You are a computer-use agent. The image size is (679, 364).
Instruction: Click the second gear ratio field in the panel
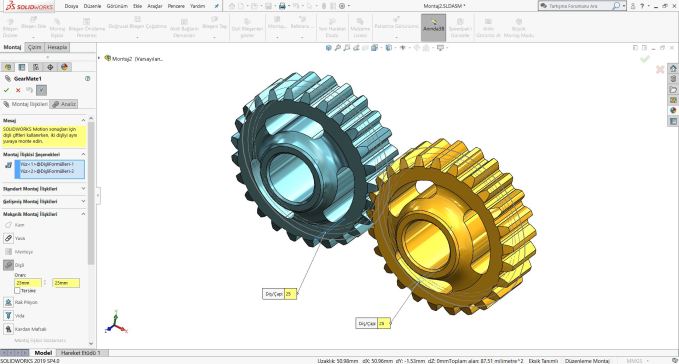click(x=66, y=283)
